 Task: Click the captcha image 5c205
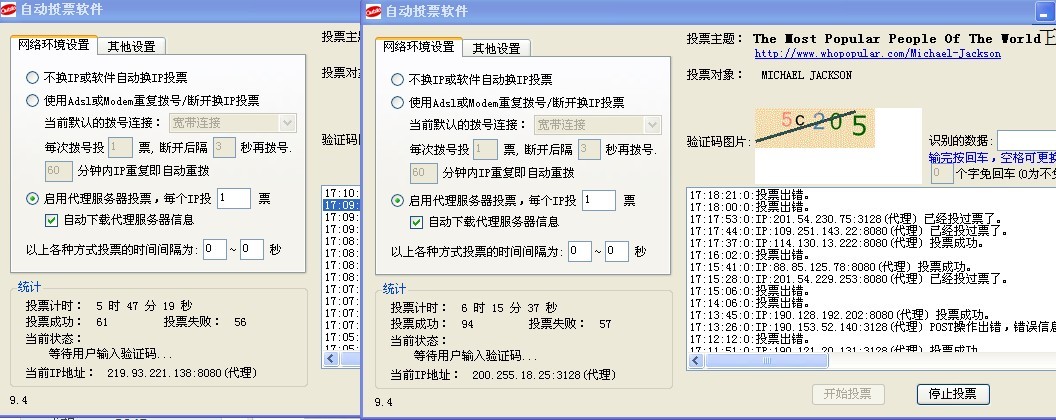pyautogui.click(x=815, y=128)
